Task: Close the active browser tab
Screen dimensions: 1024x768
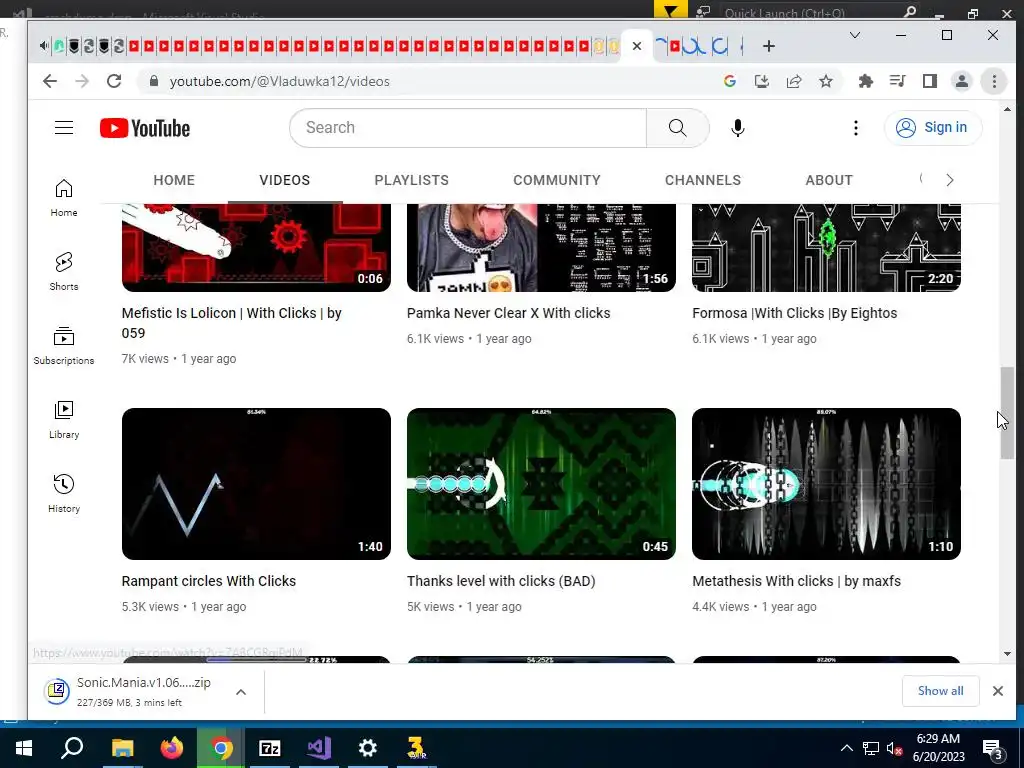Action: coord(637,46)
